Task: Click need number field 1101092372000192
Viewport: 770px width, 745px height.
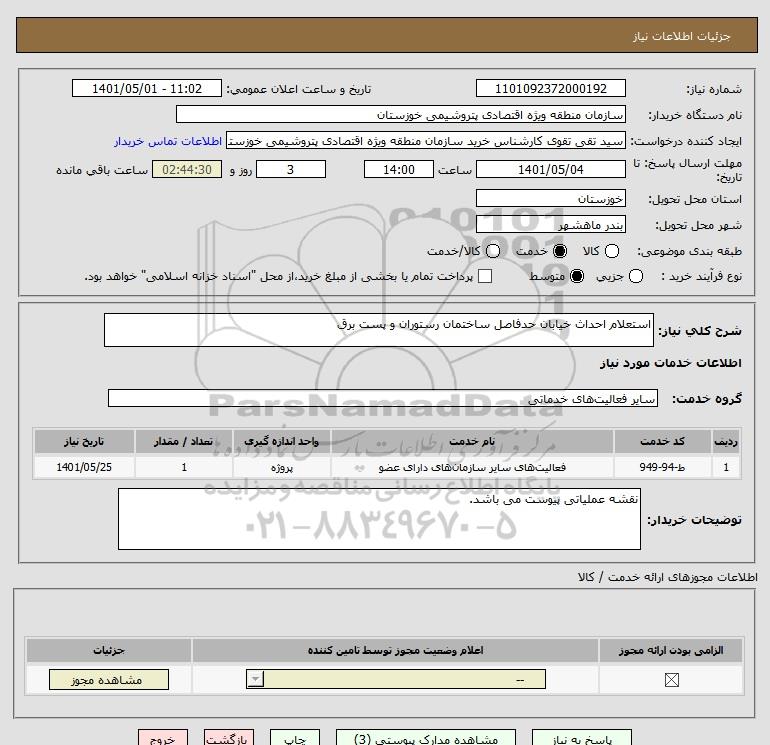Action: 550,89
